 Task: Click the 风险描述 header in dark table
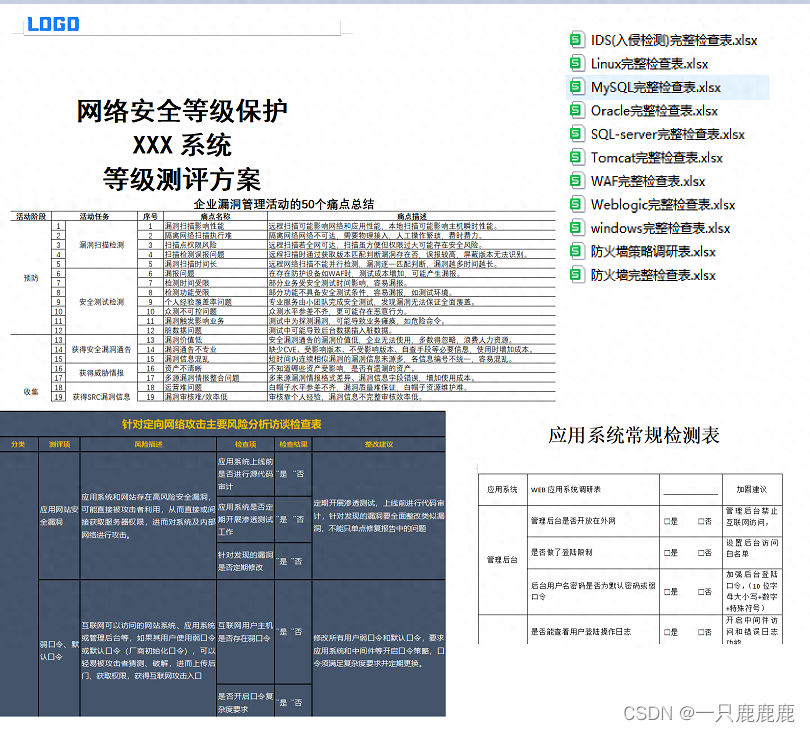coord(148,444)
